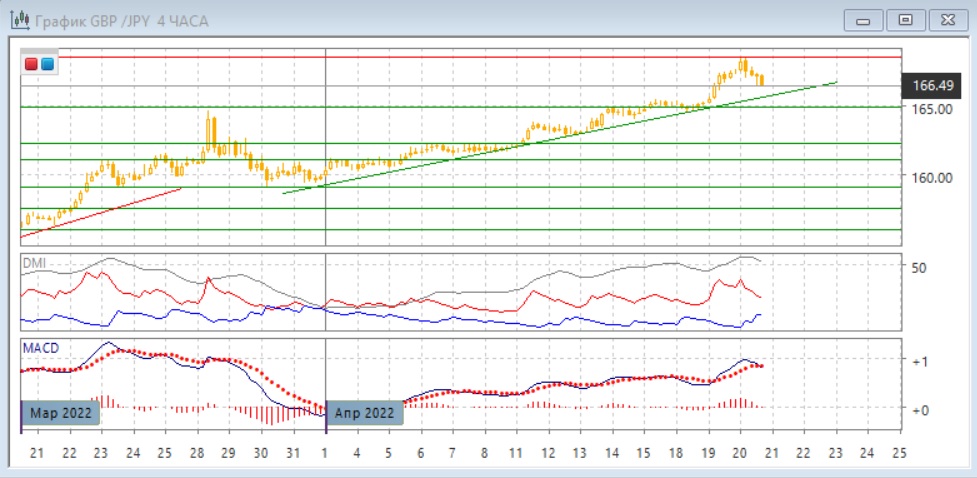The width and height of the screenshot is (977, 478).
Task: Click date label 20 on the time axis
Action: pos(740,452)
